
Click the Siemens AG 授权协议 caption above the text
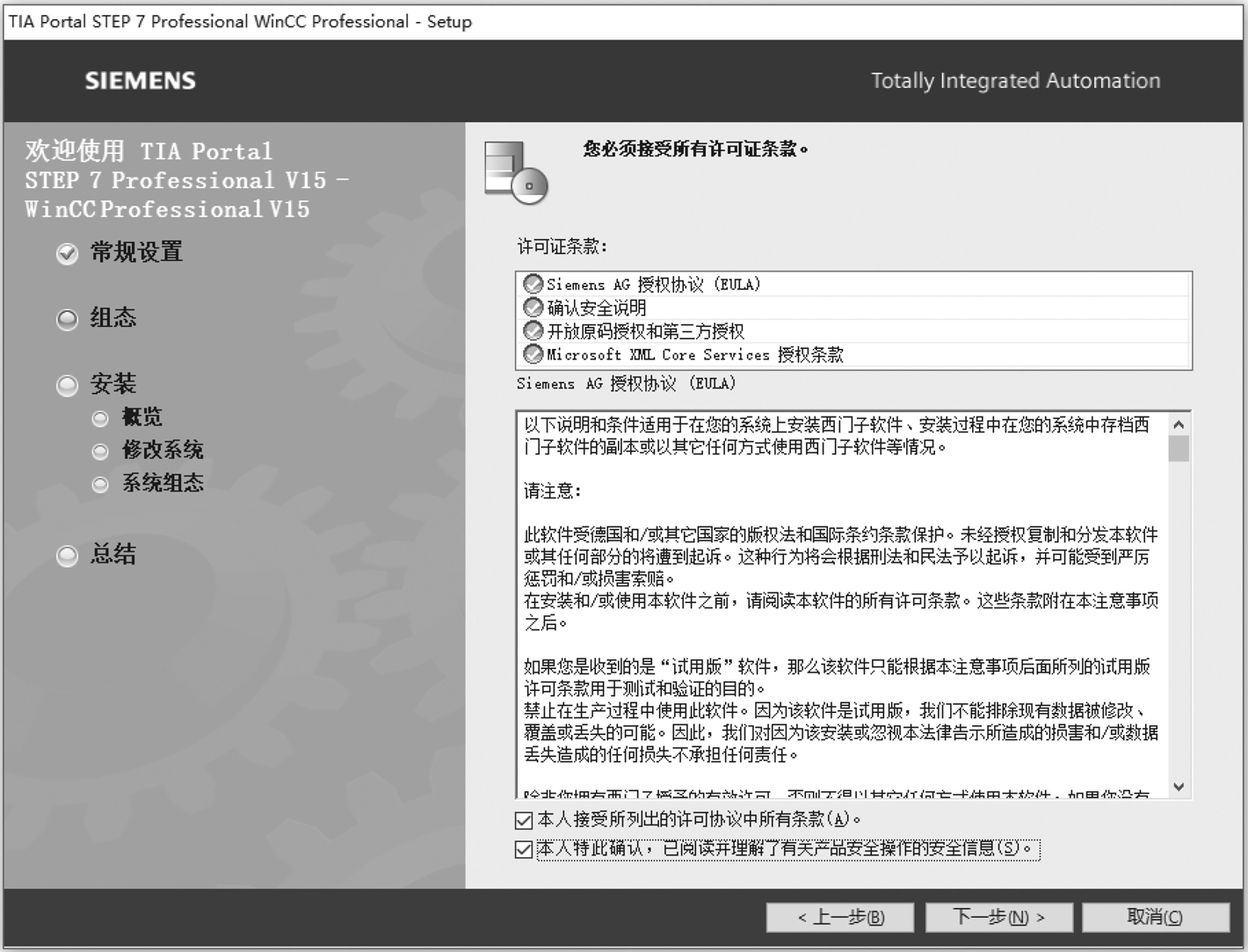pos(626,383)
